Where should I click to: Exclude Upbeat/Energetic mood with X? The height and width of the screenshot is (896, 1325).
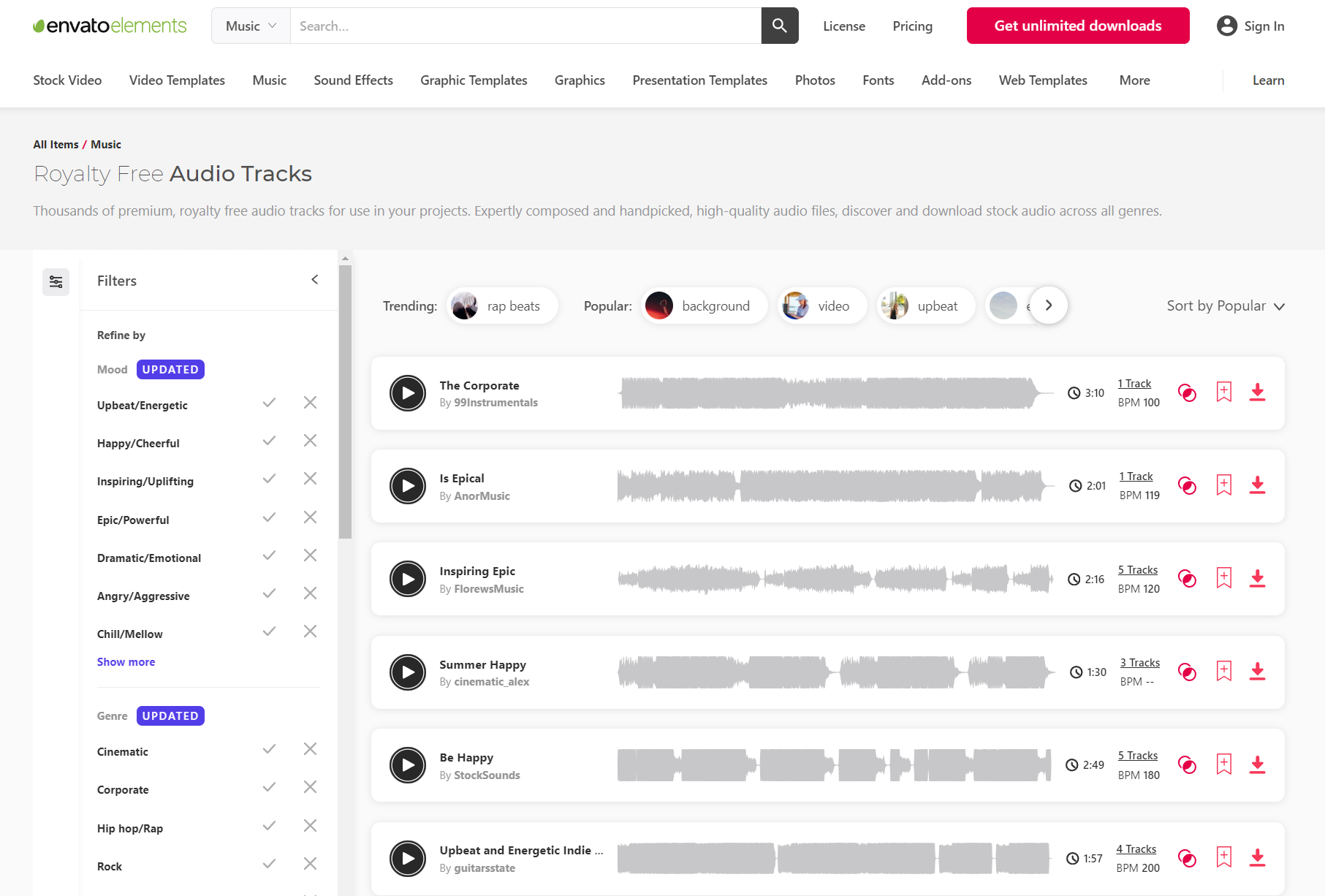310,403
